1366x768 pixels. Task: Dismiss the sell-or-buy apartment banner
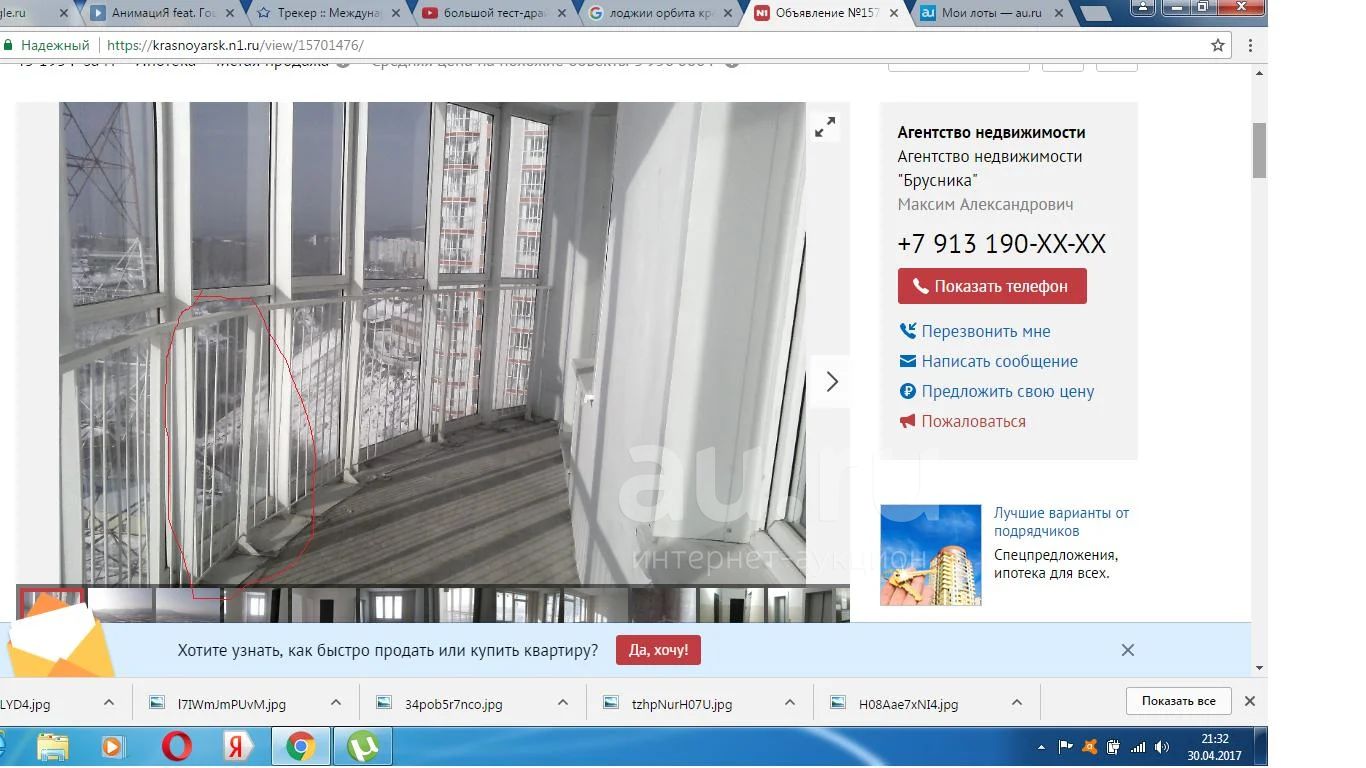pyautogui.click(x=1128, y=650)
